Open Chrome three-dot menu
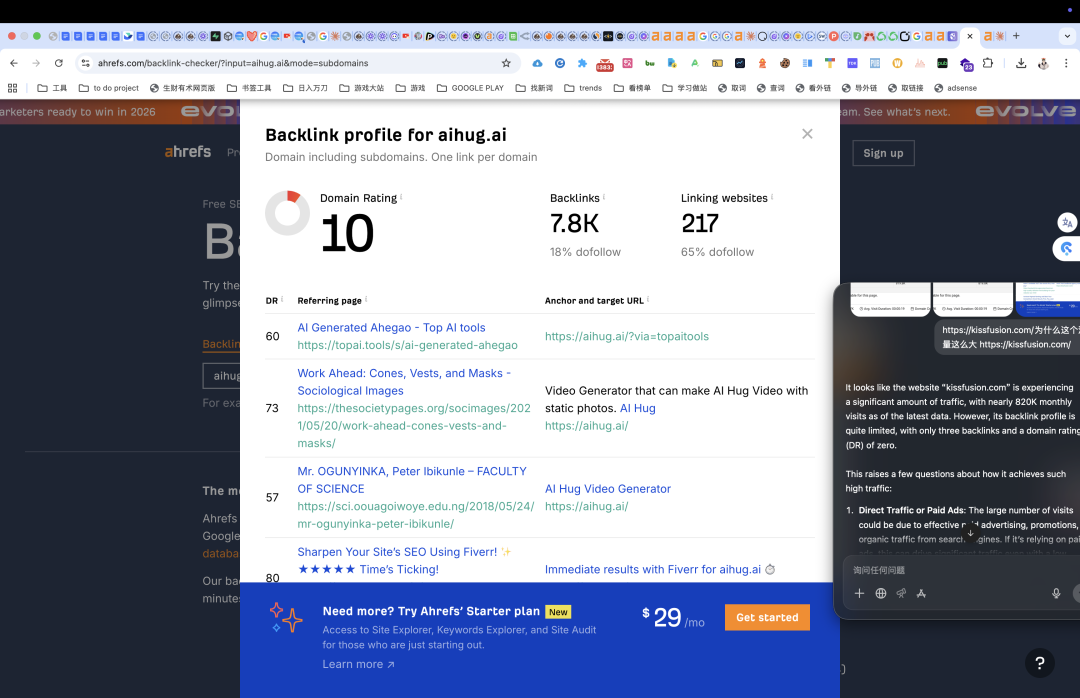The height and width of the screenshot is (698, 1080). pos(1066,63)
